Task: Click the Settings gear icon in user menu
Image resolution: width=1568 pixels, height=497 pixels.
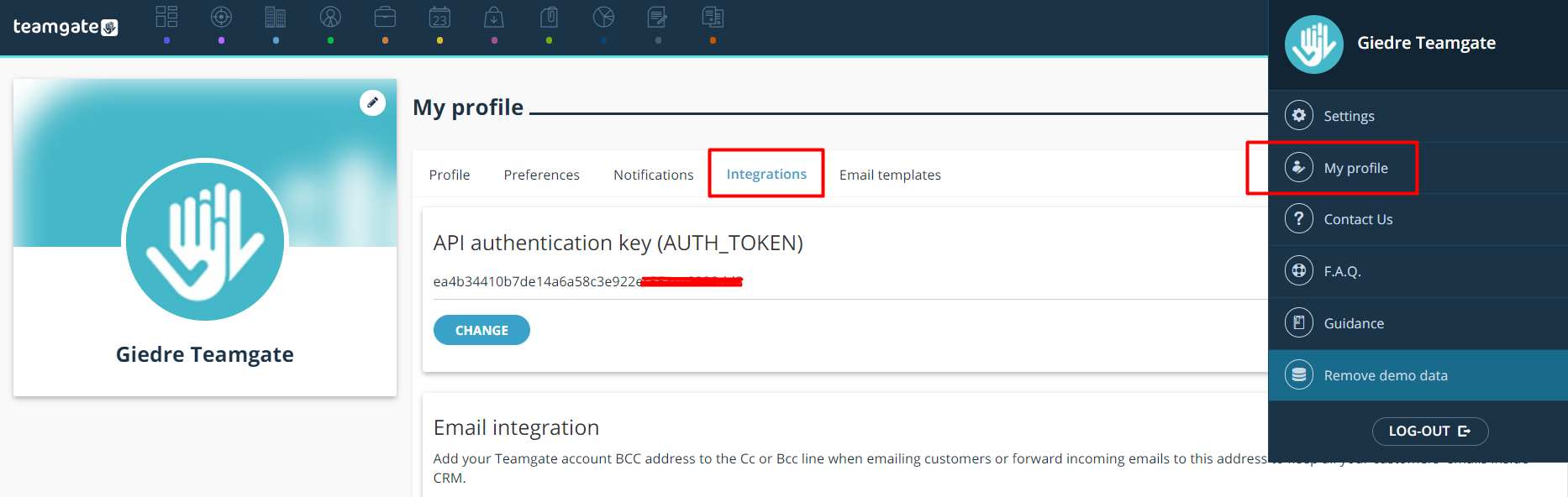Action: 1299,116
